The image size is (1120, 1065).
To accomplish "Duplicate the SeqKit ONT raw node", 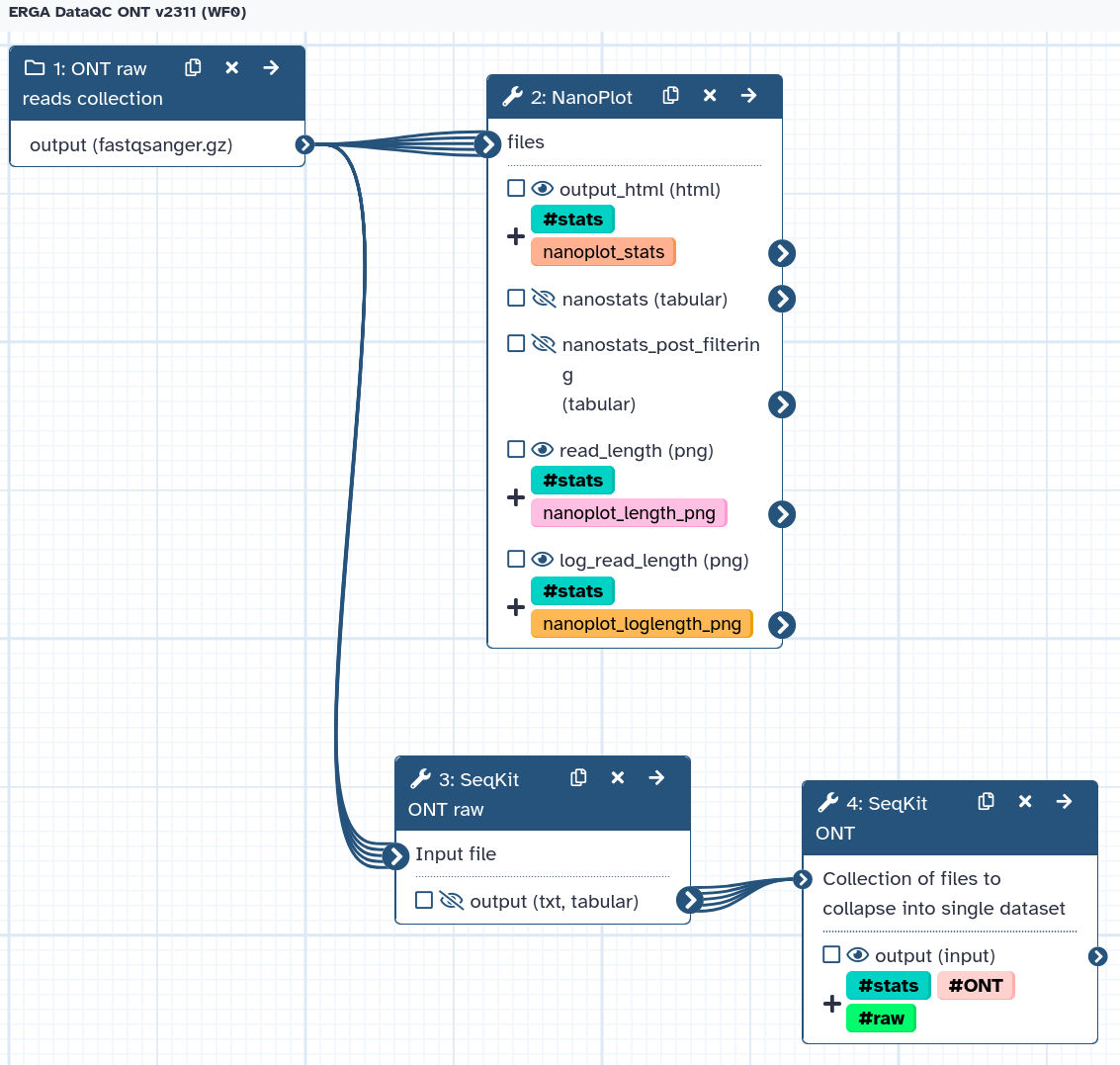I will (x=578, y=777).
